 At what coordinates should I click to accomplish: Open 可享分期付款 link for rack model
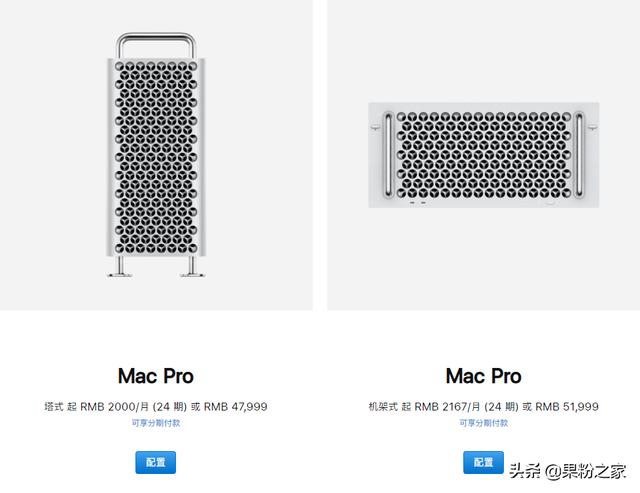483,423
